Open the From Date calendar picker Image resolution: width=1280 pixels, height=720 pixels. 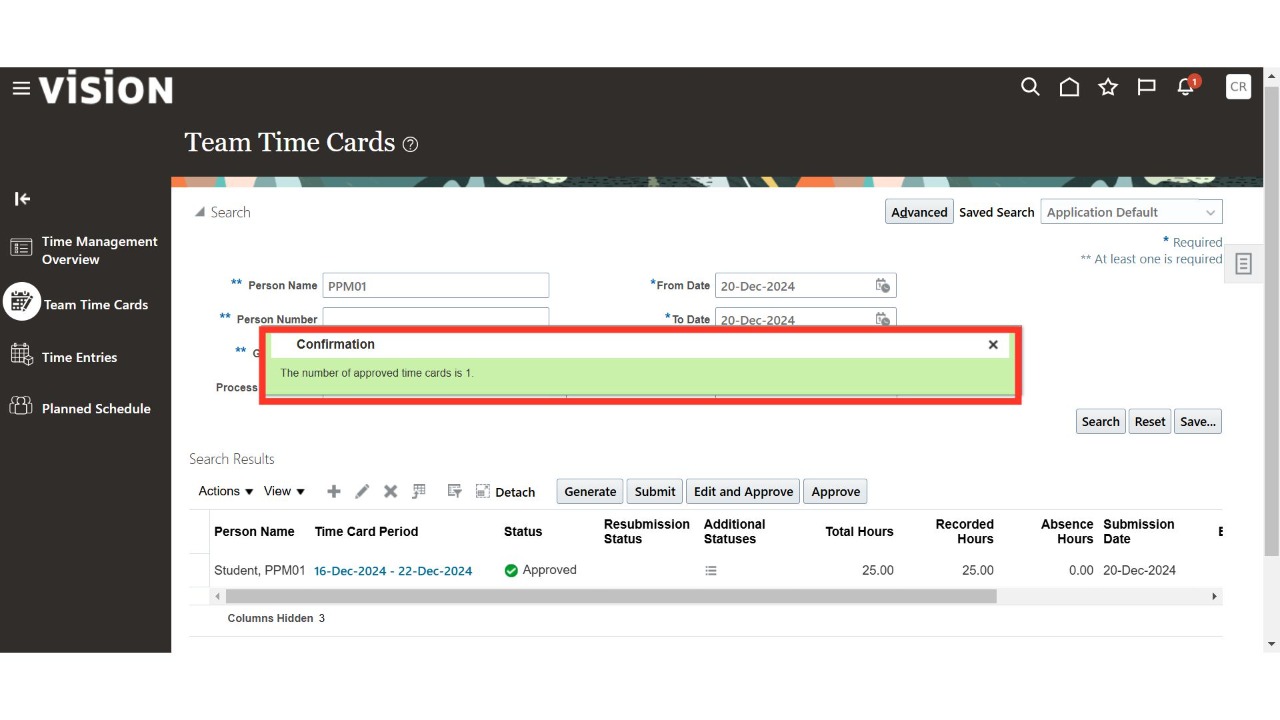click(x=883, y=286)
